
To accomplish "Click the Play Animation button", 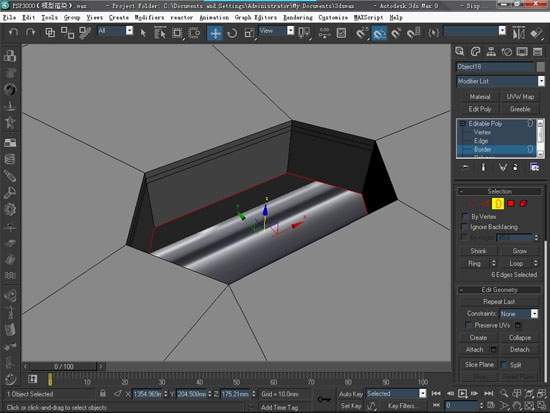I will [463, 393].
